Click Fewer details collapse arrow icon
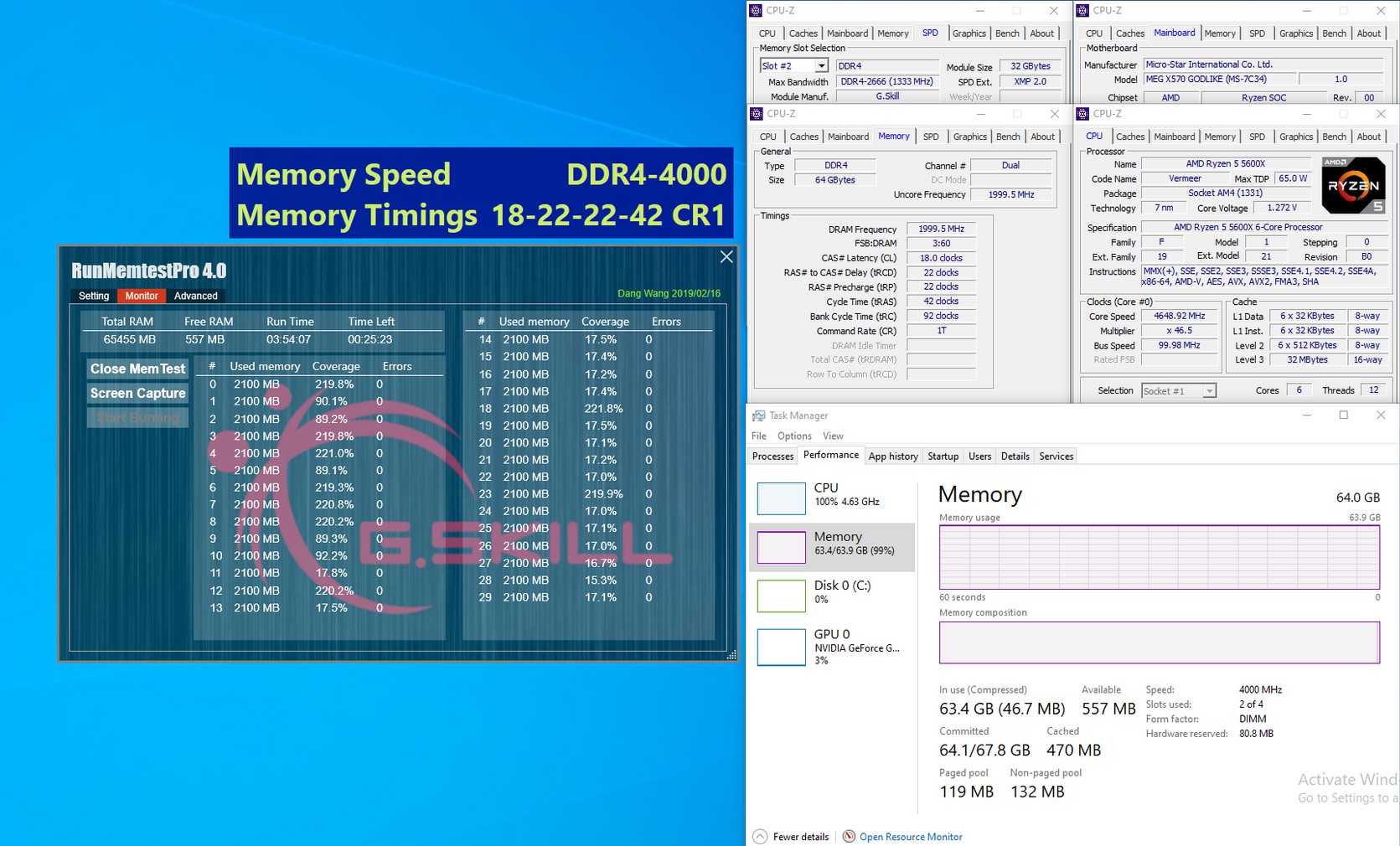Viewport: 1400px width, 846px height. 760,836
